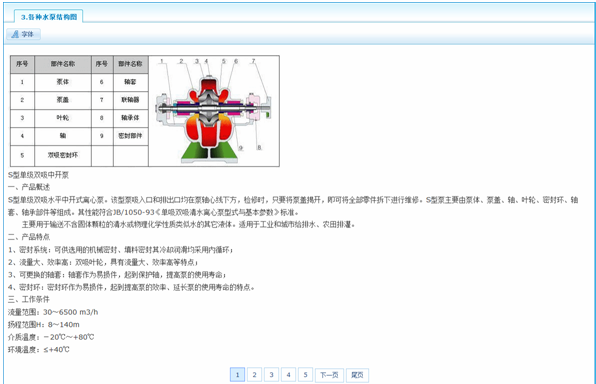Select current page 1 button
Screen dimensions: 596x384
238,375
